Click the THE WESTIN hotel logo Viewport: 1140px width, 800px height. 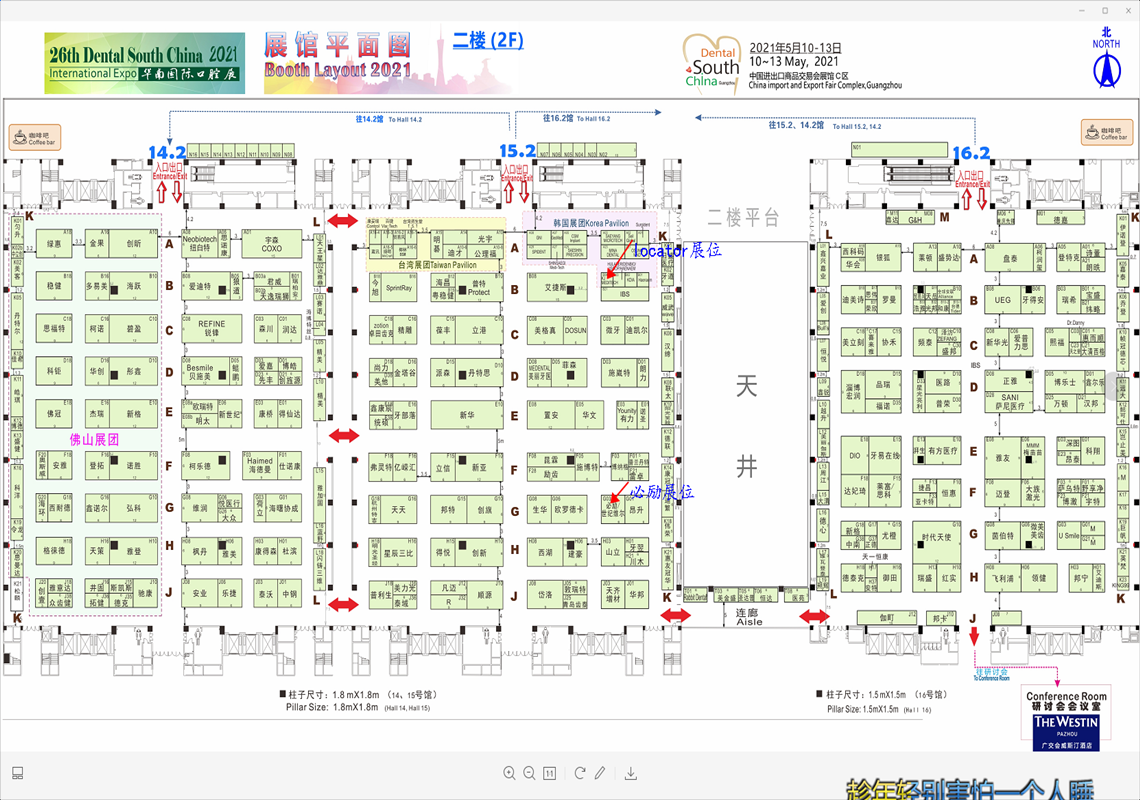(x=1066, y=732)
